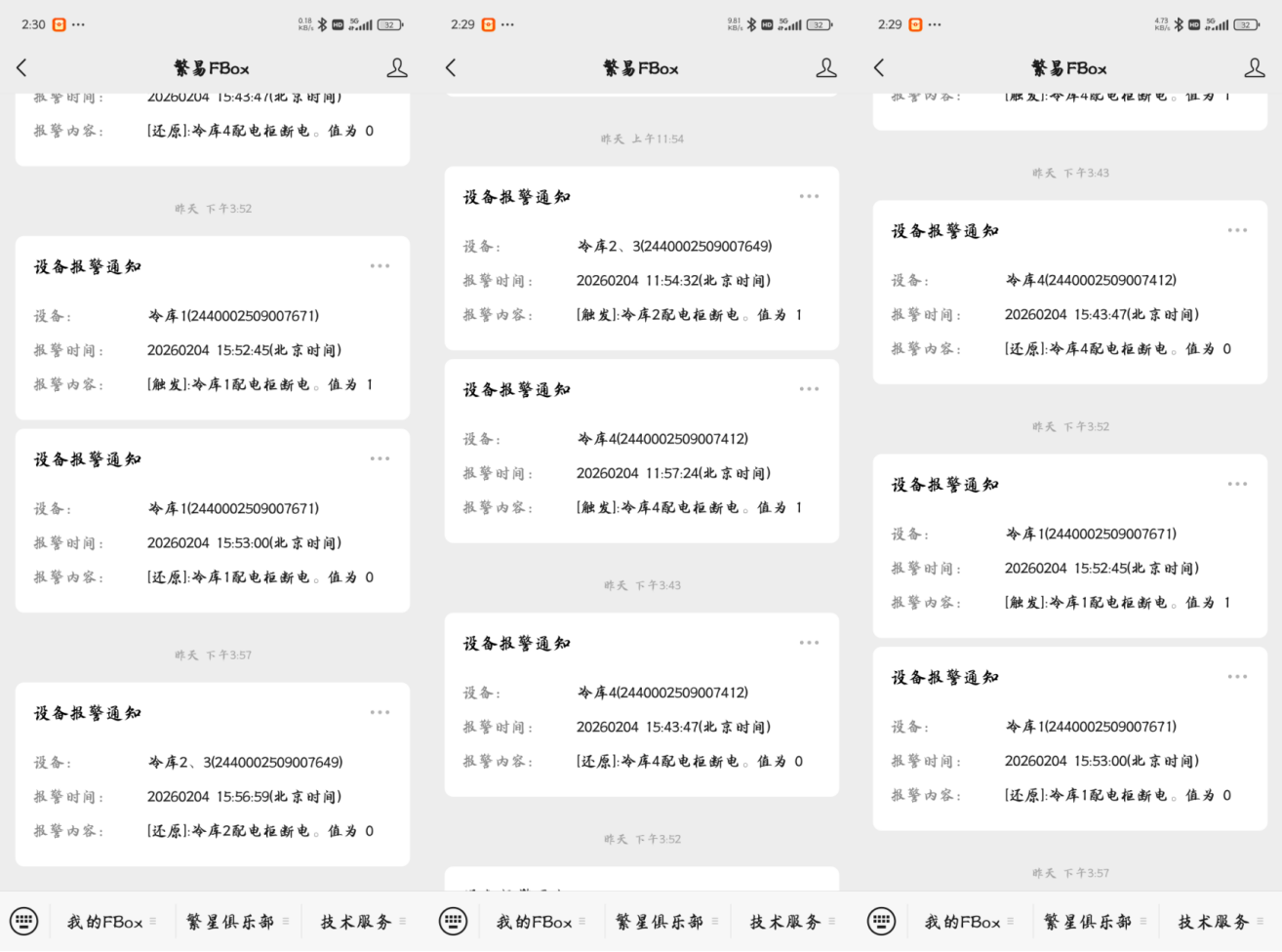Open the account profile icon on the middle screen

826,68
